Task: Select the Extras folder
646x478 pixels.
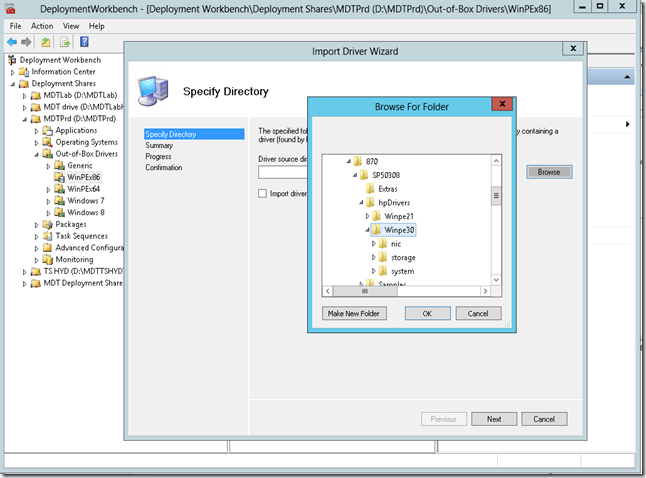Action: tap(387, 188)
